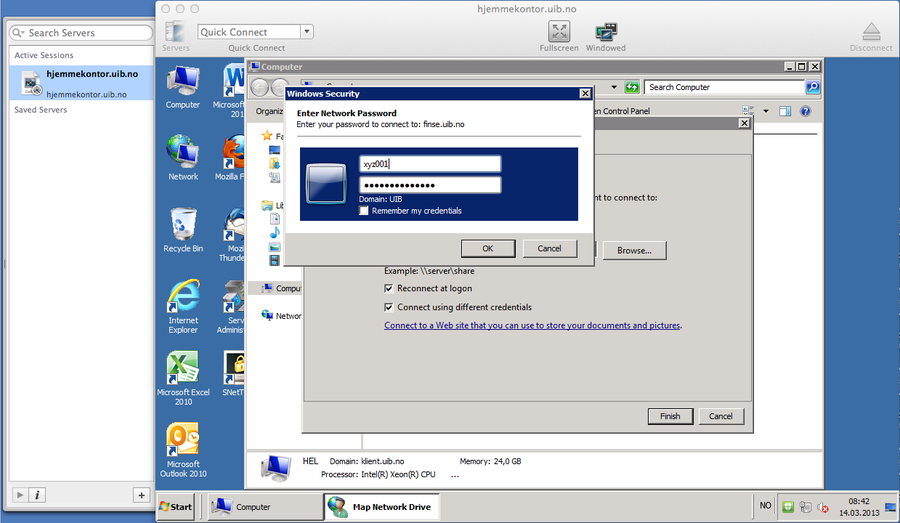Open Microsoft Outlook 2010 desktop icon
The height and width of the screenshot is (523, 900).
(x=183, y=440)
